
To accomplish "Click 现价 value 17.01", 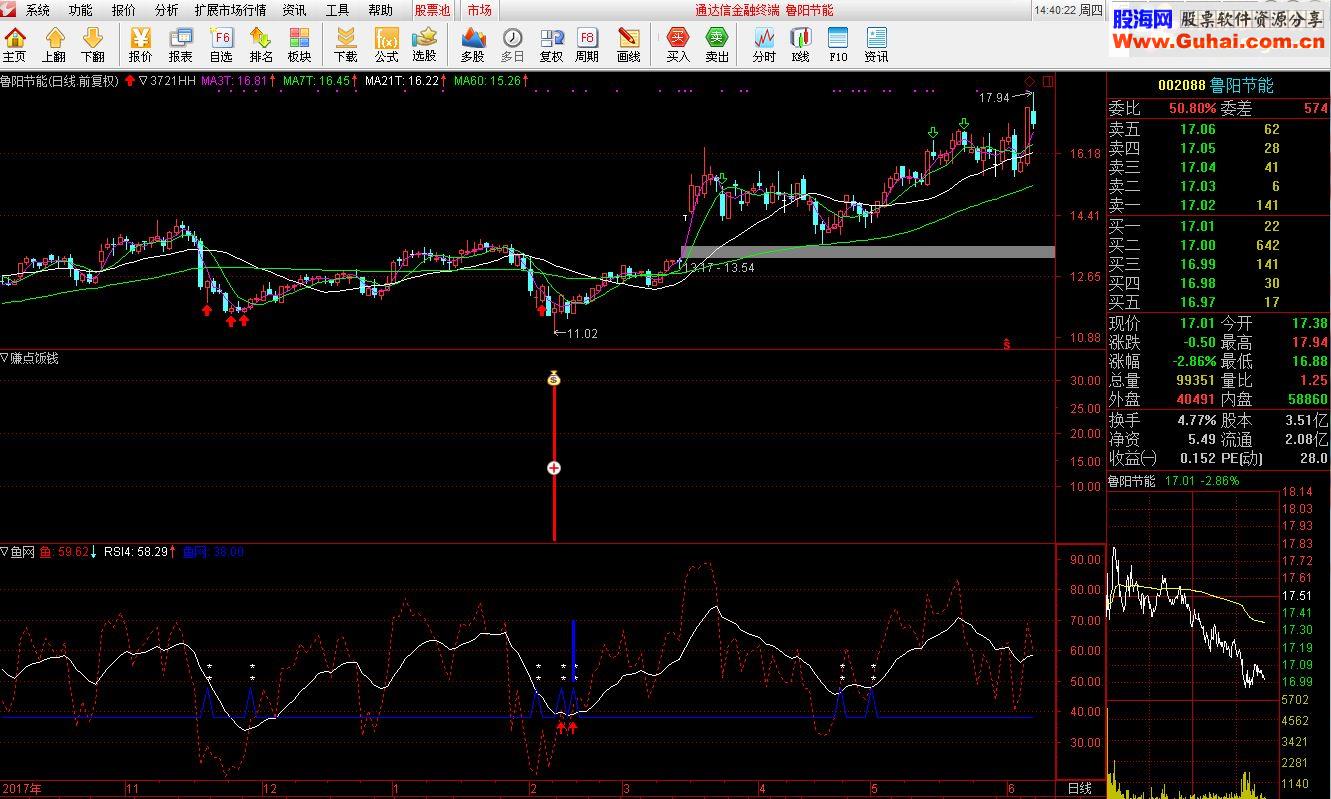I will [x=1197, y=323].
